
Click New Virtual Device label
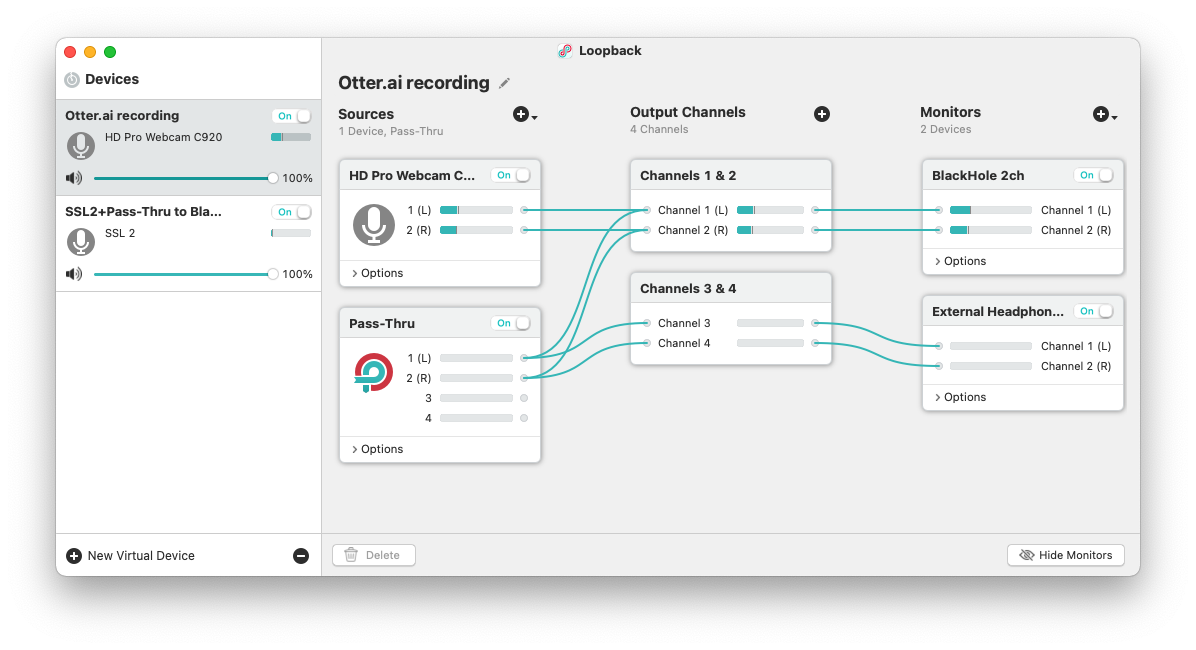[x=141, y=556]
